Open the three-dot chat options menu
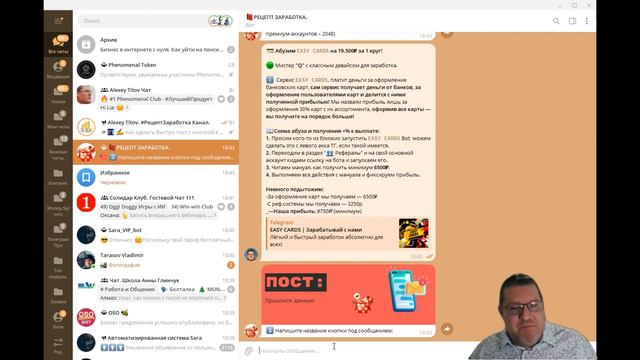 [587, 21]
